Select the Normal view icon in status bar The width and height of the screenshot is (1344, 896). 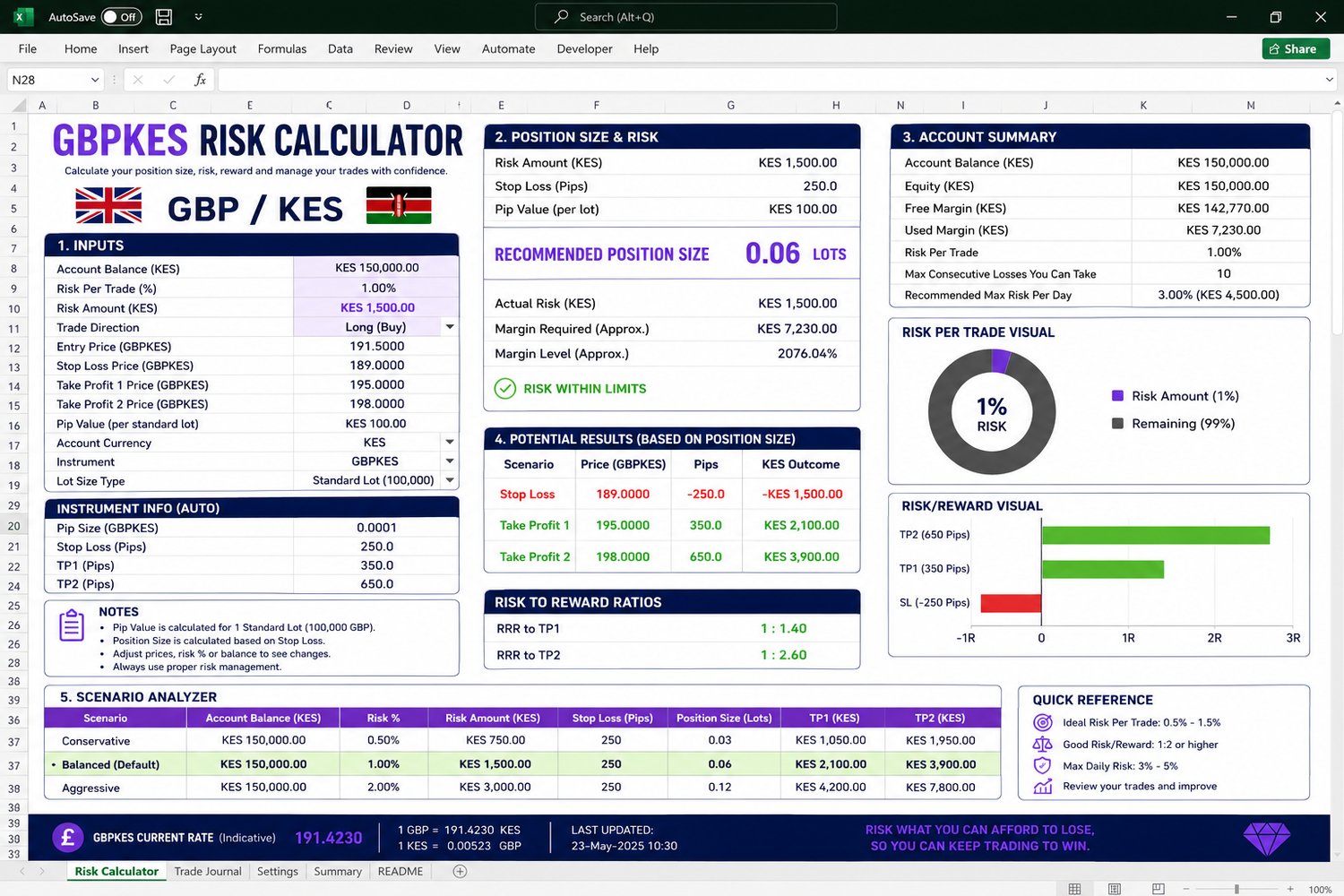click(x=1074, y=889)
